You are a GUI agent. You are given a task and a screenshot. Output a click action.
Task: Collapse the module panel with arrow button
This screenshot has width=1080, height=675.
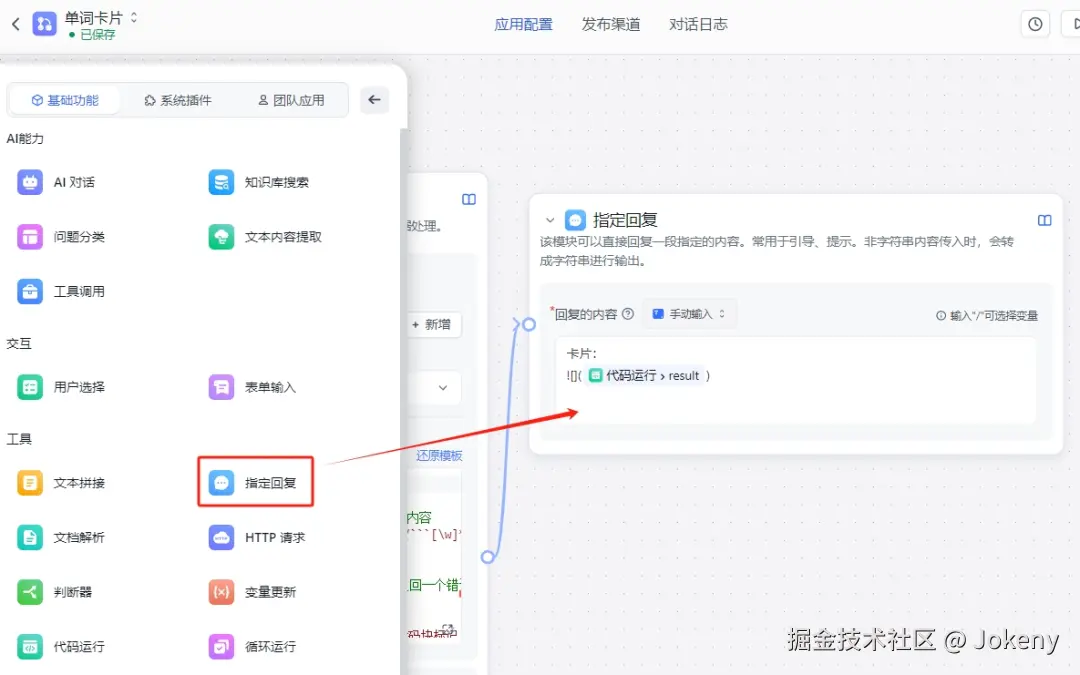tap(374, 100)
